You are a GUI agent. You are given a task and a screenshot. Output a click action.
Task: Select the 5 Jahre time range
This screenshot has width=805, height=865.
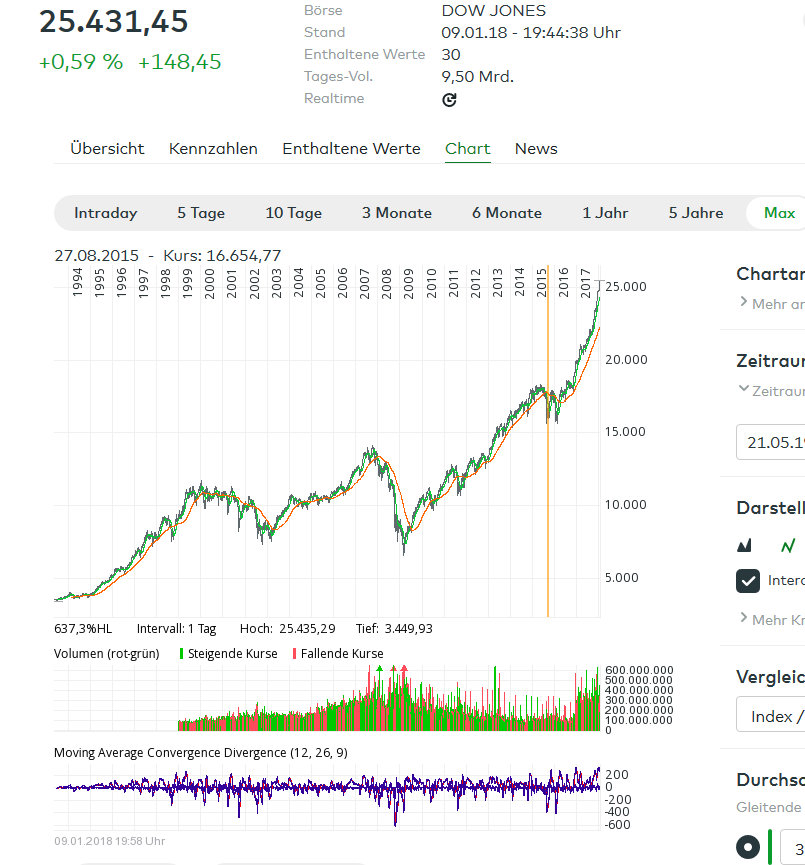(696, 213)
